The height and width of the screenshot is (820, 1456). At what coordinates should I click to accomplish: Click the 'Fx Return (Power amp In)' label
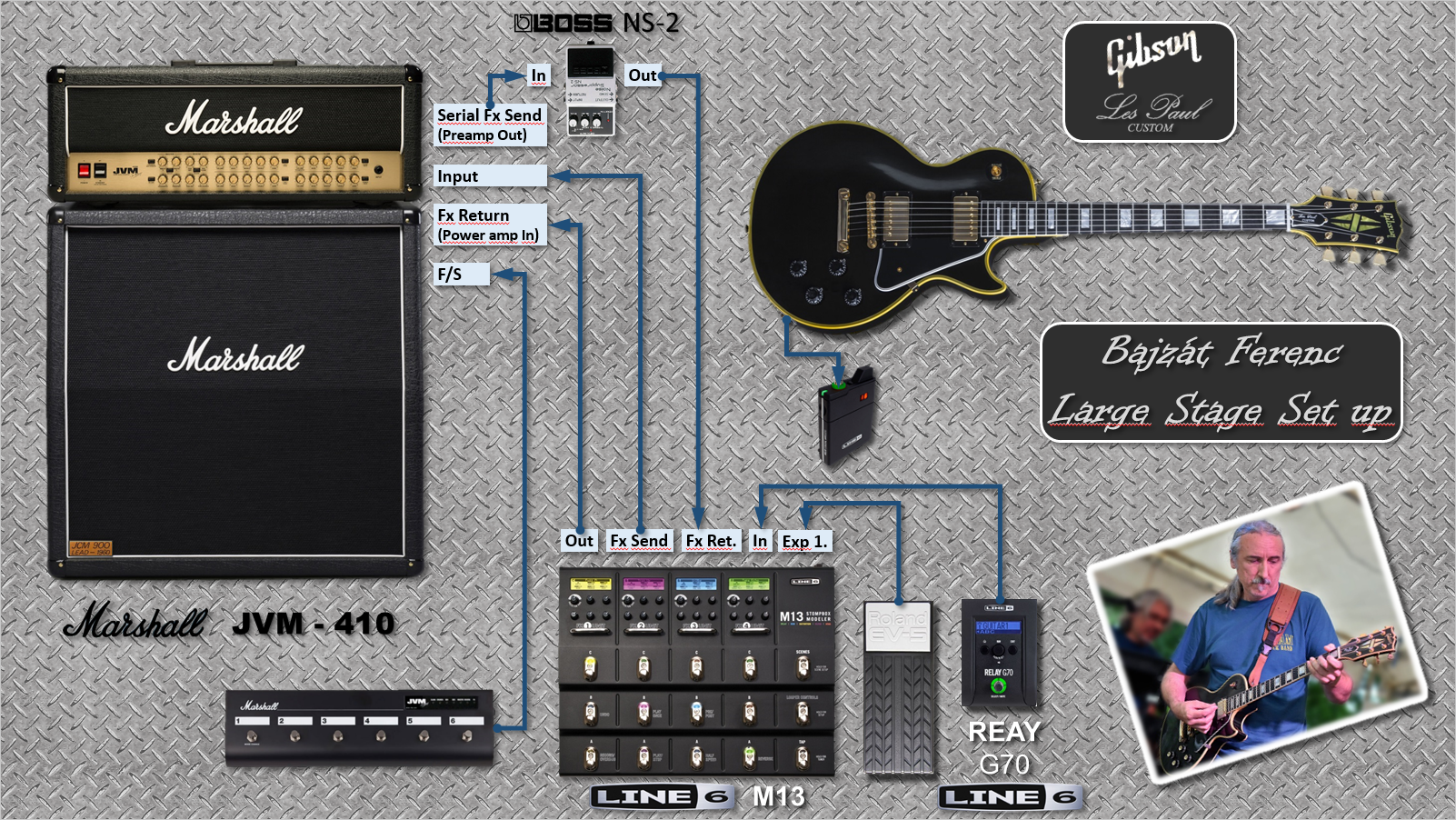(x=490, y=225)
